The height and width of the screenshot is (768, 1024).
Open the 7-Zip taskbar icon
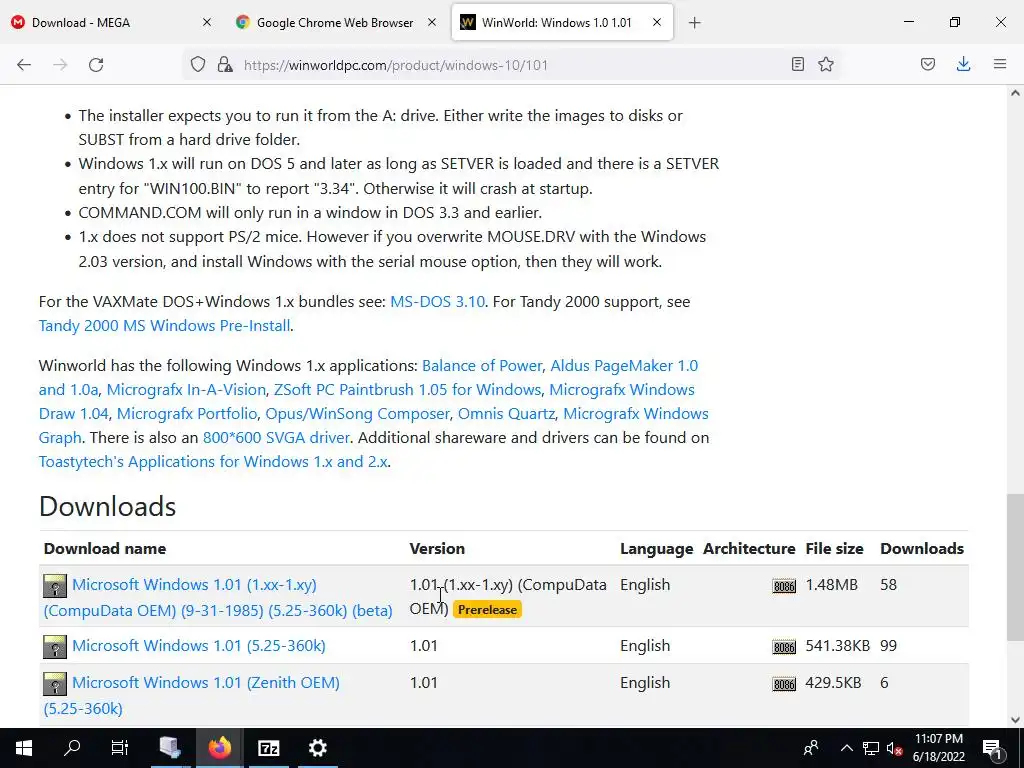268,748
